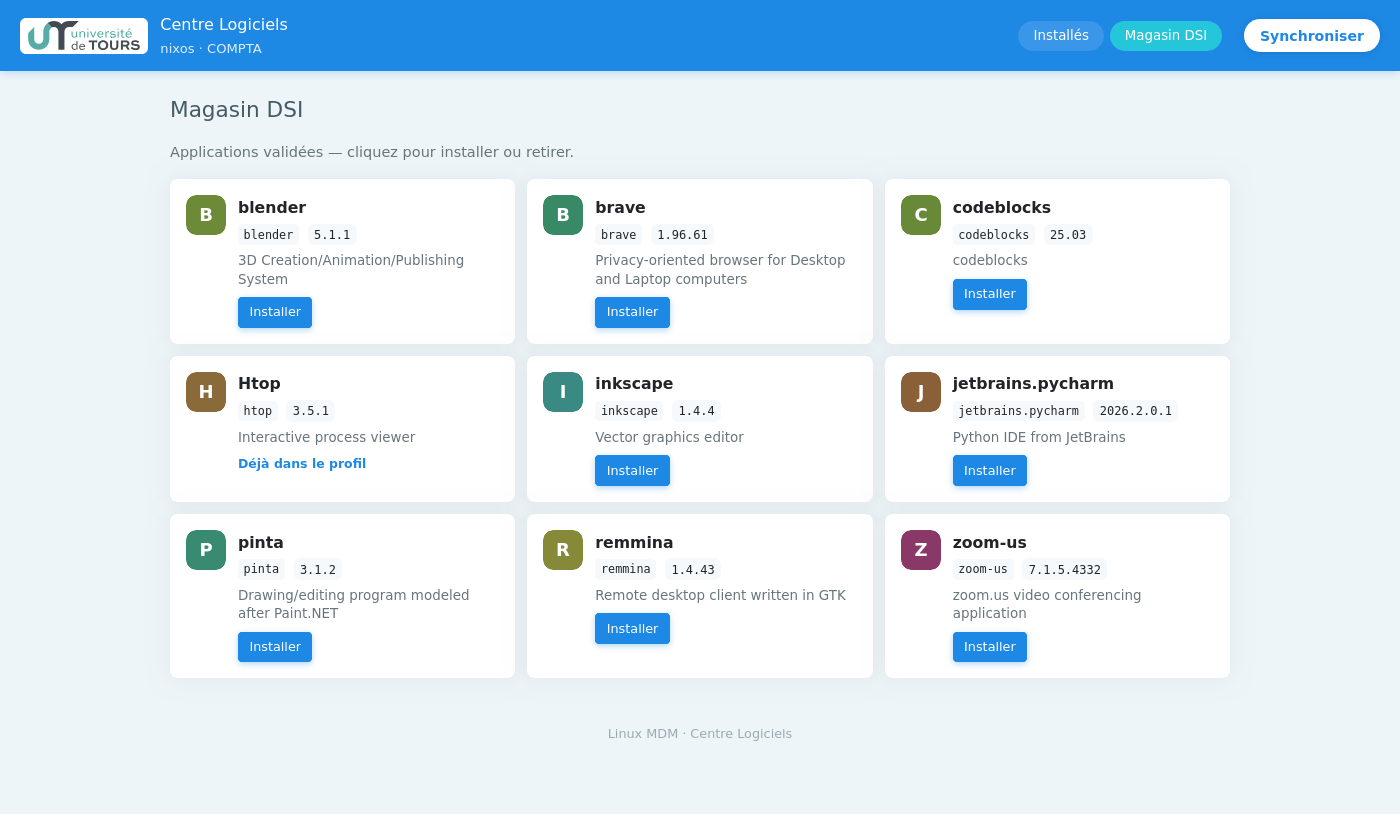Click the 'nixos · COMPTA' header subtitle

(211, 49)
